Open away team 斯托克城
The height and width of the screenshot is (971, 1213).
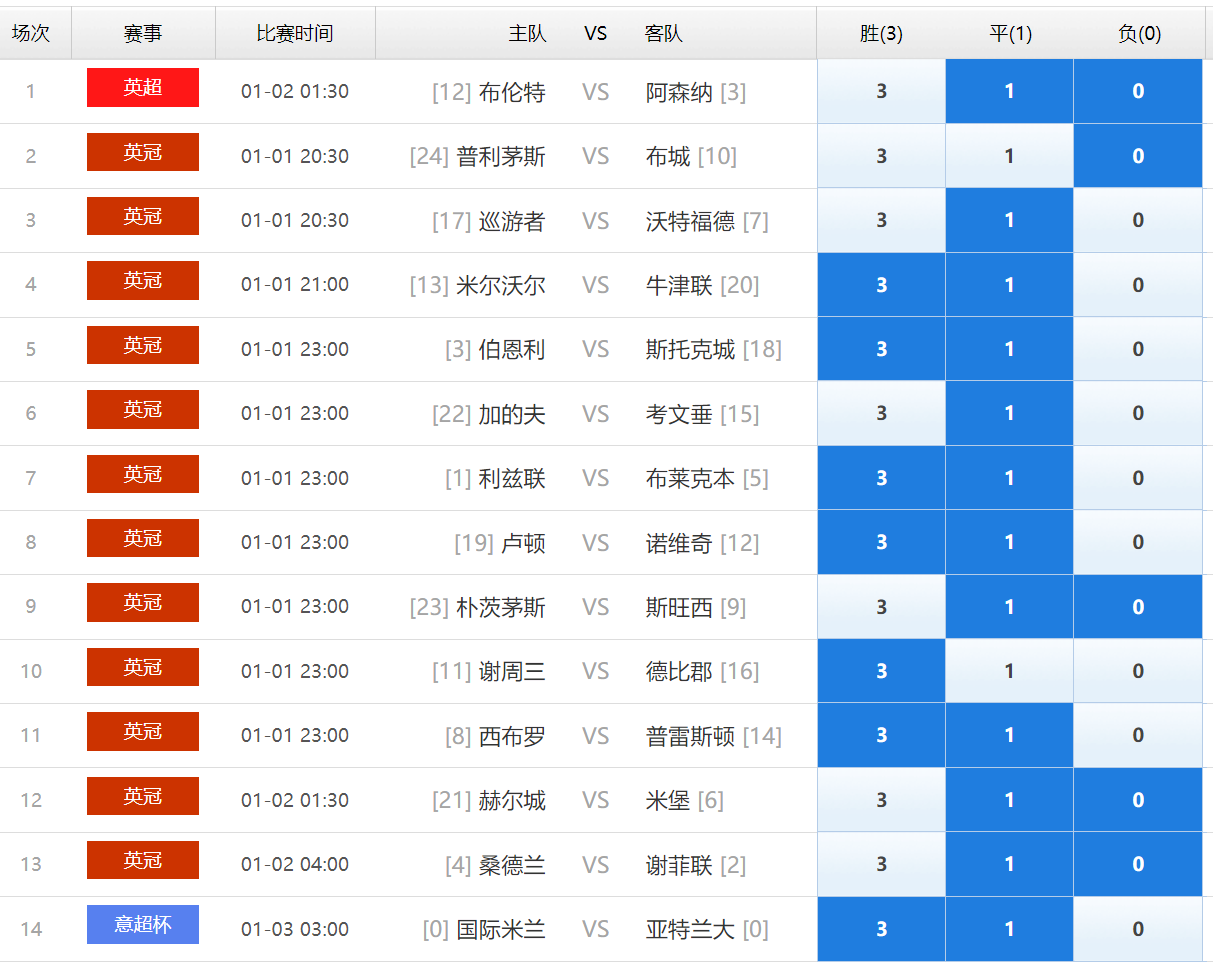pyautogui.click(x=690, y=350)
